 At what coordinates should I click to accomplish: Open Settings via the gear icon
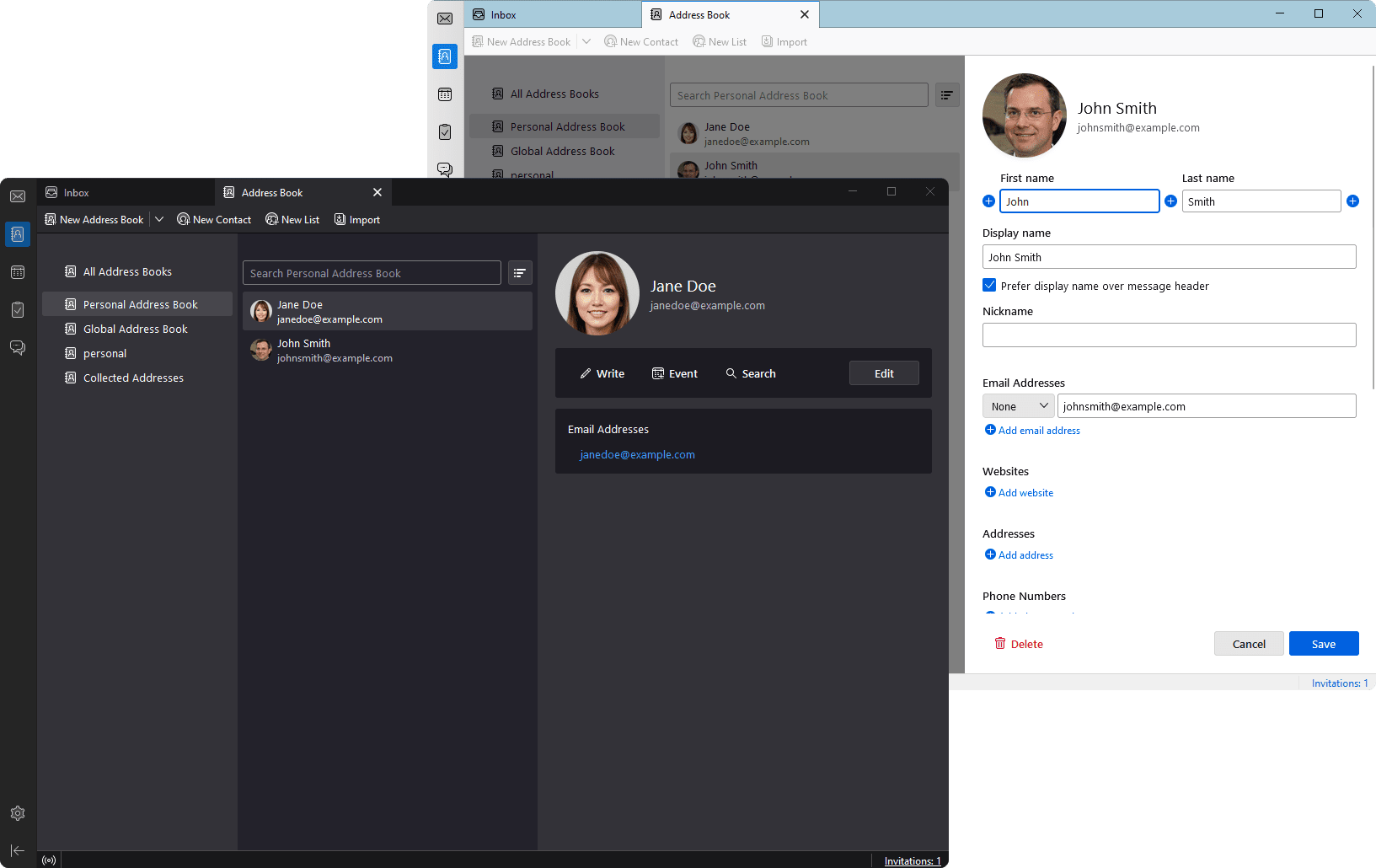(18, 812)
